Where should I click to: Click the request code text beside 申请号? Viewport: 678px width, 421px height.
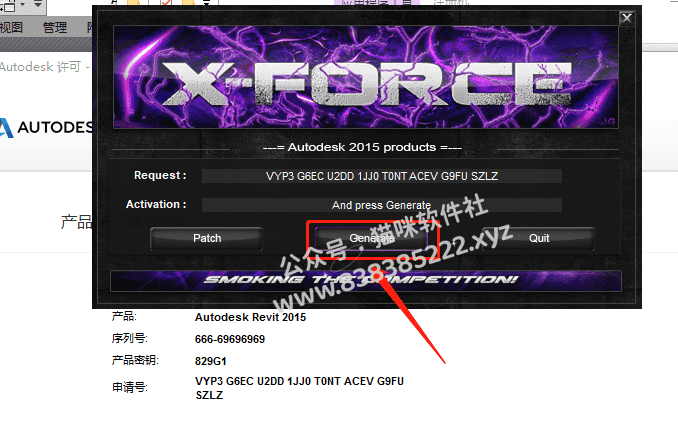point(299,388)
